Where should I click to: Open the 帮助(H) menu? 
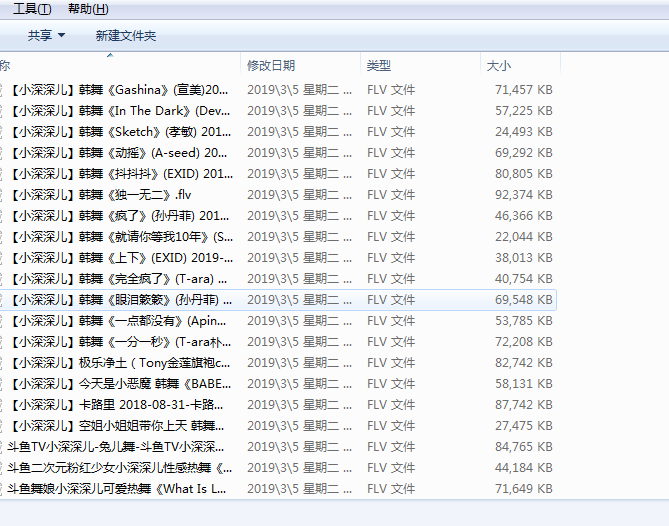[88, 9]
